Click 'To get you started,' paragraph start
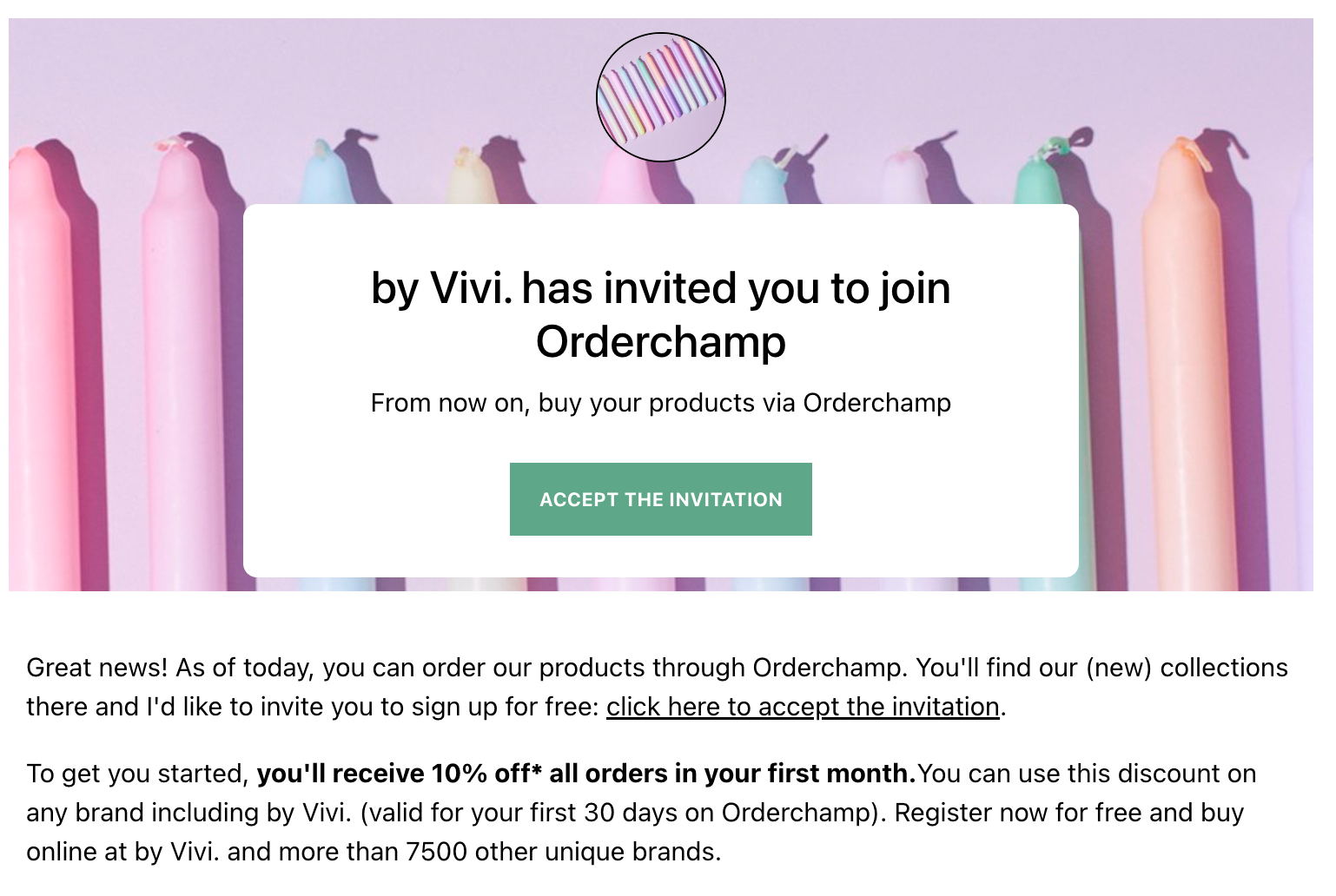 (138, 774)
